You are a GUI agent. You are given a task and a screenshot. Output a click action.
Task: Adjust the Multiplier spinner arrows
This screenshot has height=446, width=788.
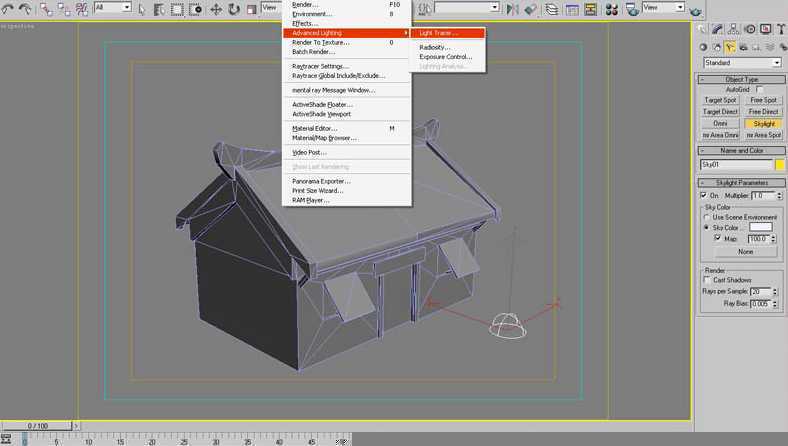tap(779, 195)
